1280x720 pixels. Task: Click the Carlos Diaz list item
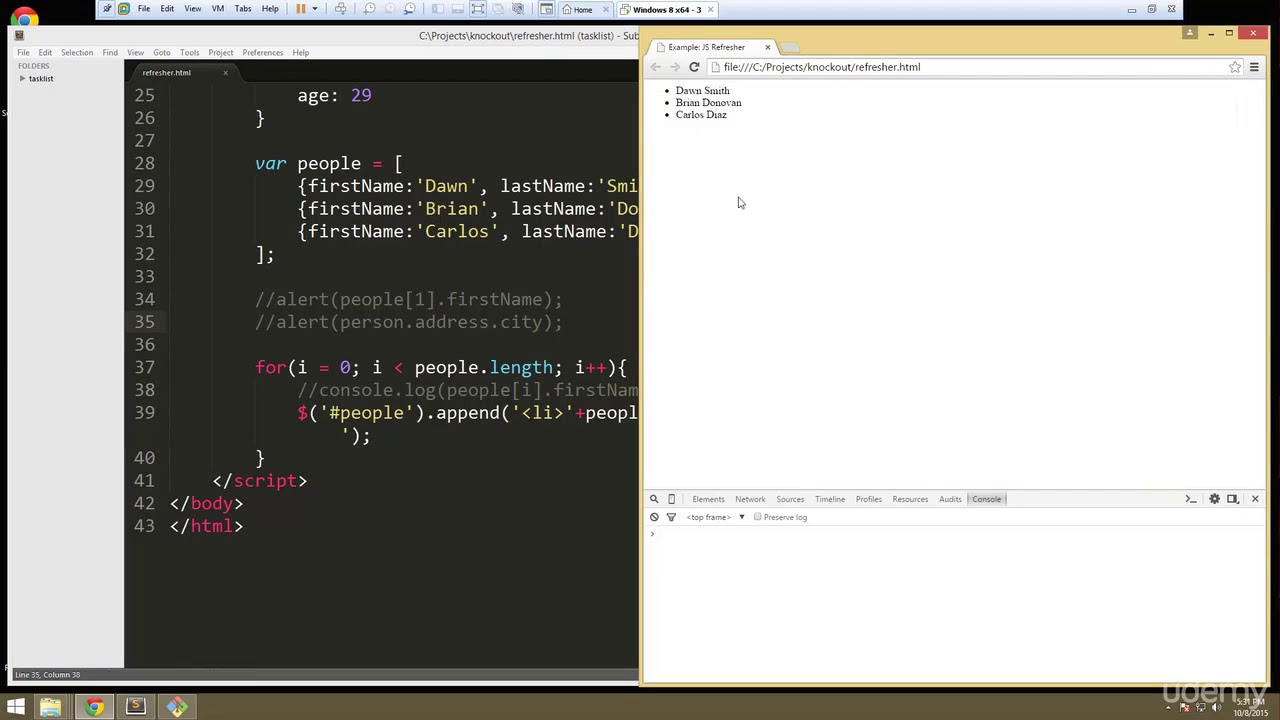(701, 115)
